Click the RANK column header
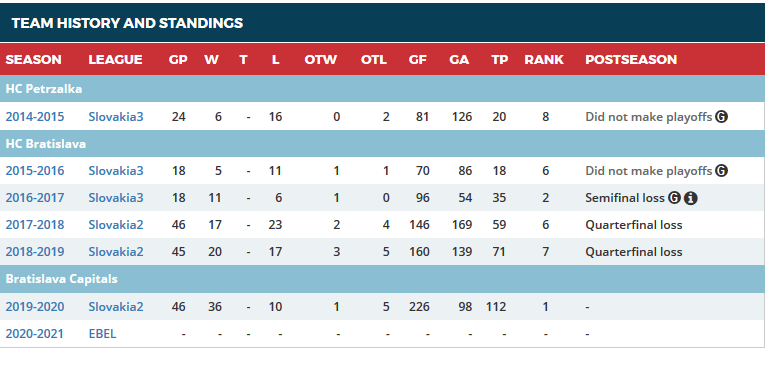The height and width of the screenshot is (366, 775). [544, 60]
